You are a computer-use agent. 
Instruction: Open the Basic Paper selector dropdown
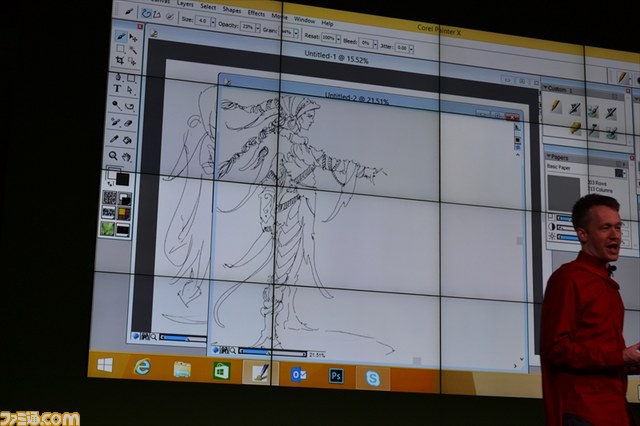[621, 173]
